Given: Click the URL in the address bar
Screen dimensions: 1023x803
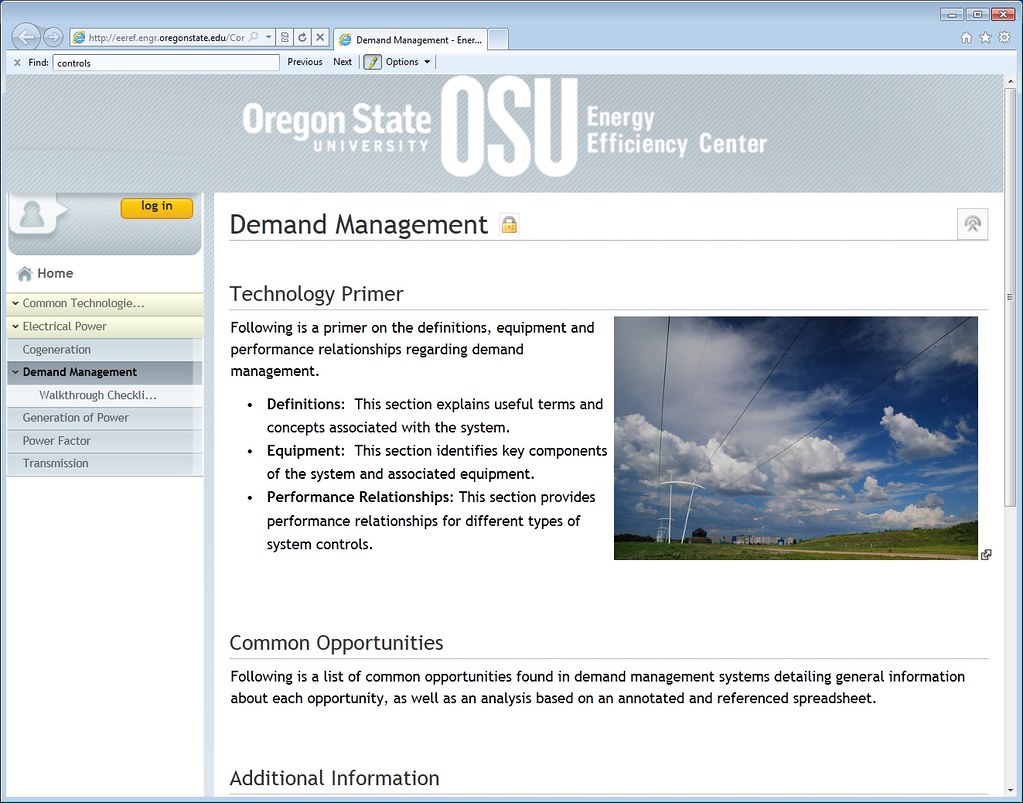Looking at the screenshot, I should [x=166, y=38].
